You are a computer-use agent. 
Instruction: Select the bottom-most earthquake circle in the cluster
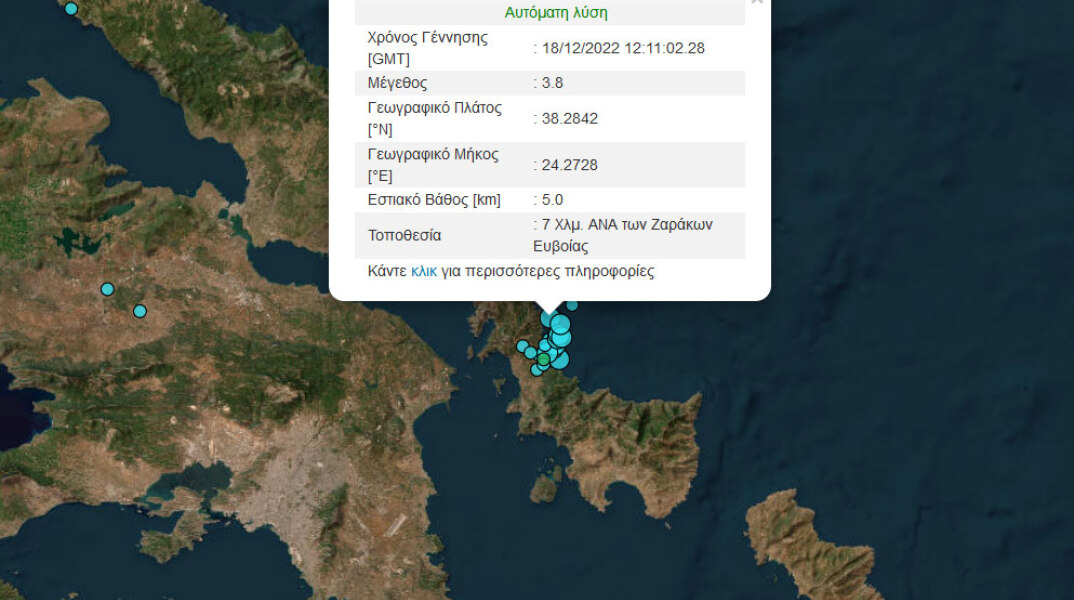point(536,370)
